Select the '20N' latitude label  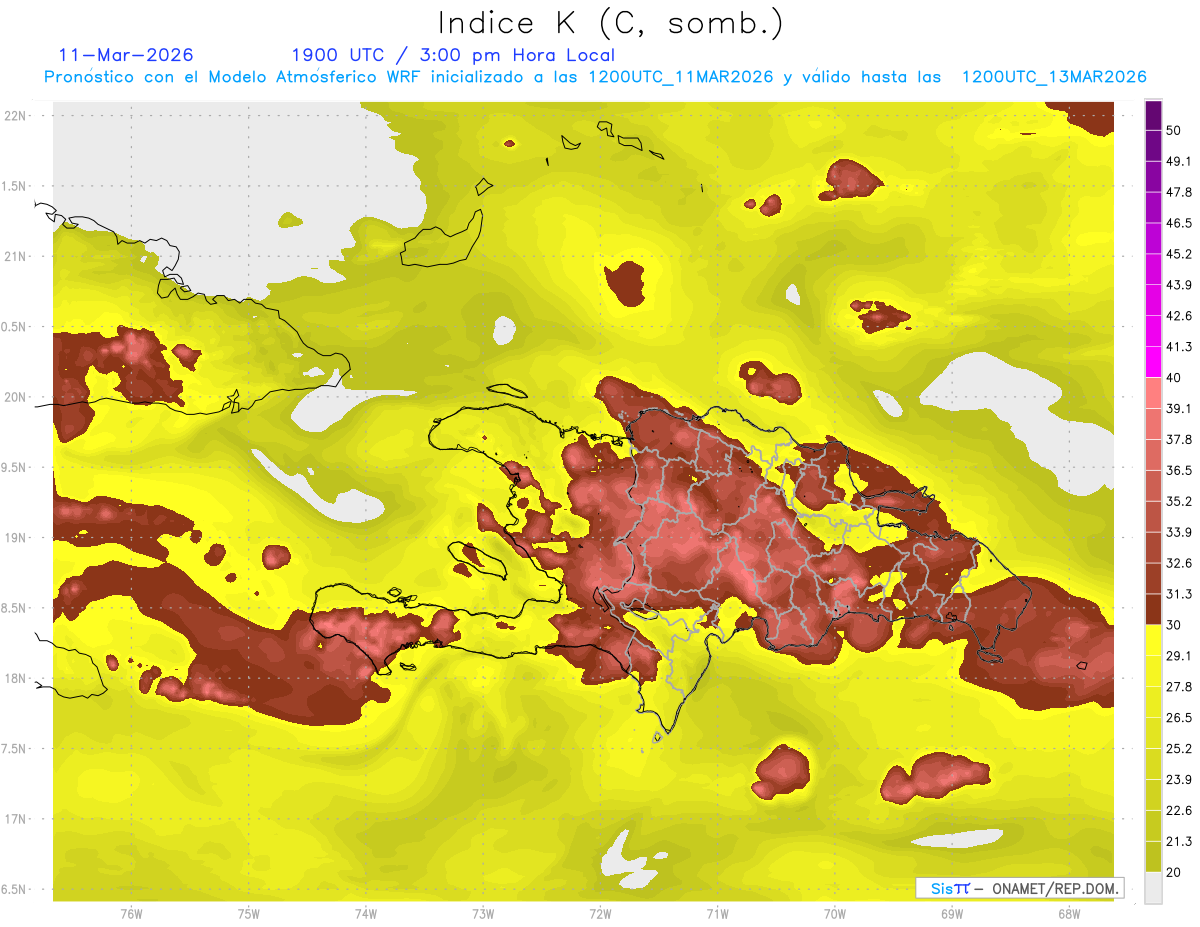(x=15, y=397)
